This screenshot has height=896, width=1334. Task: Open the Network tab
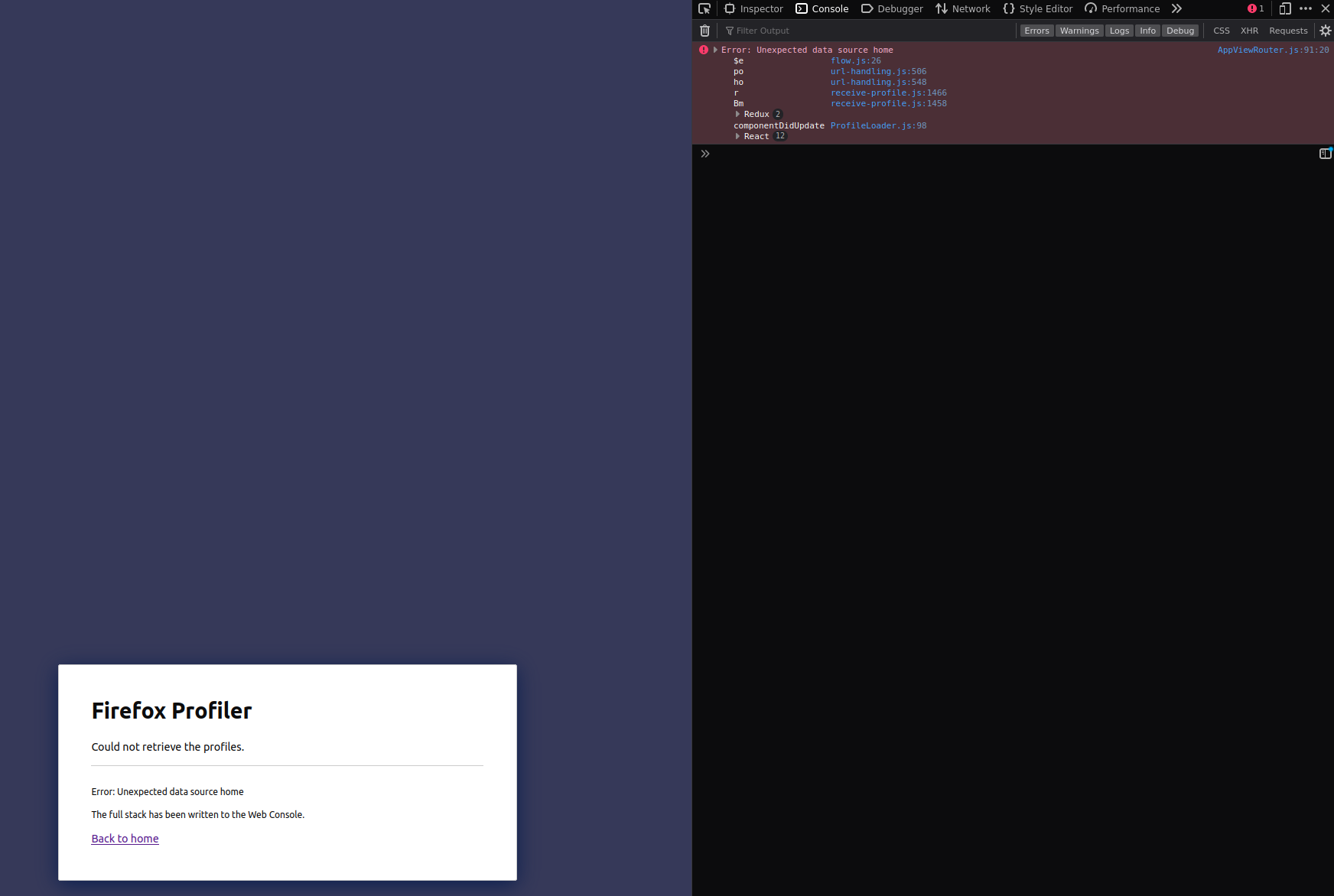[963, 9]
